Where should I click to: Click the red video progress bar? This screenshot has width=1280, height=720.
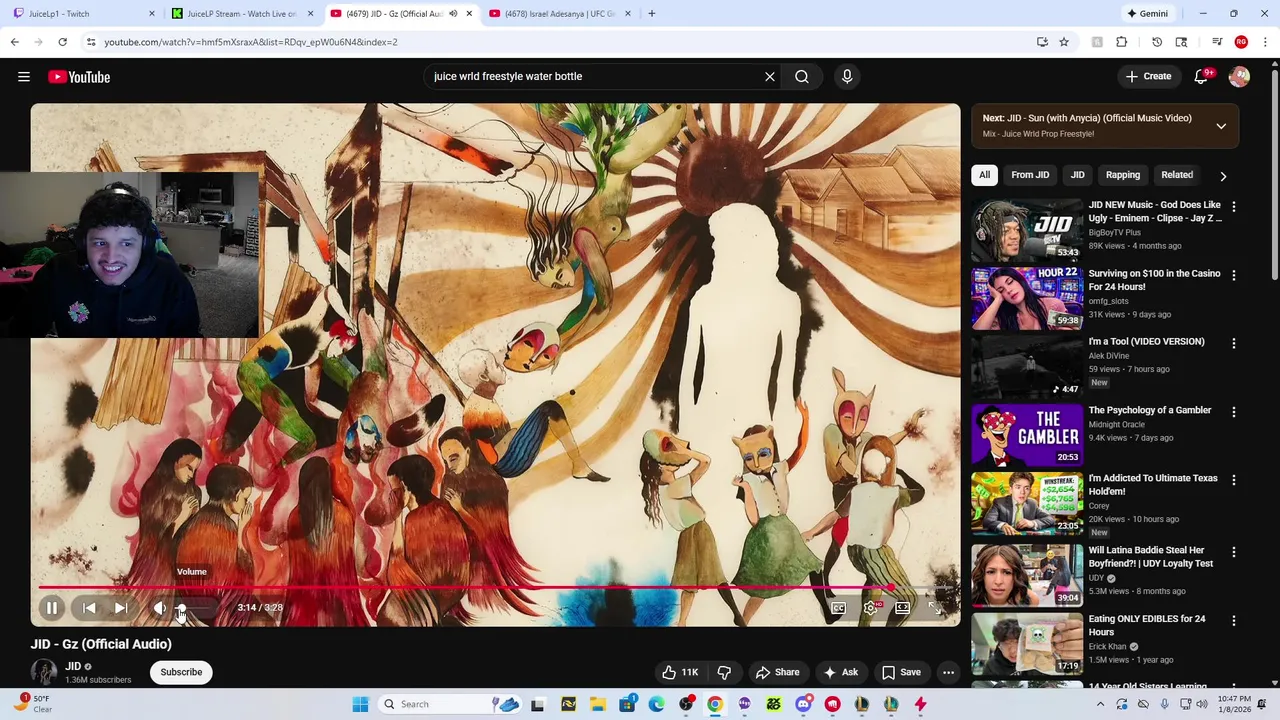coord(495,587)
